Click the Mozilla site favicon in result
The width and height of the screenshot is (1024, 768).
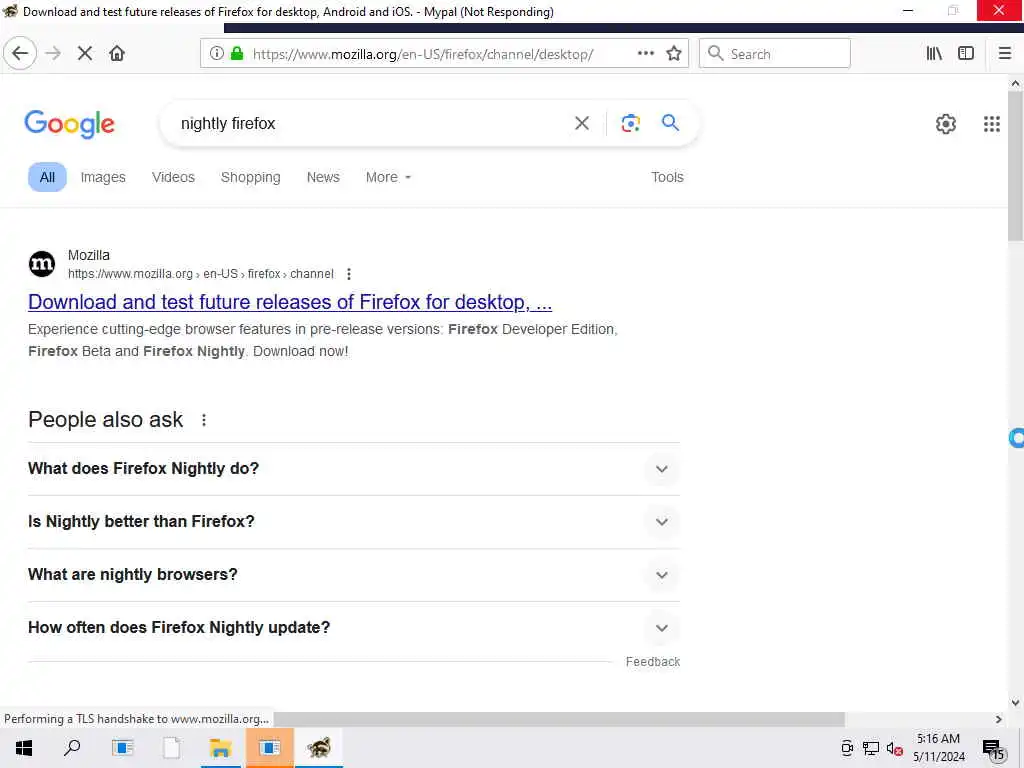click(x=42, y=264)
